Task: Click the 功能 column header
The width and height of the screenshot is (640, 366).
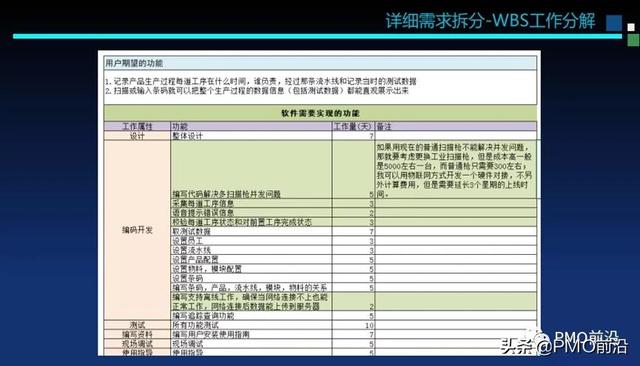Action: pos(251,126)
